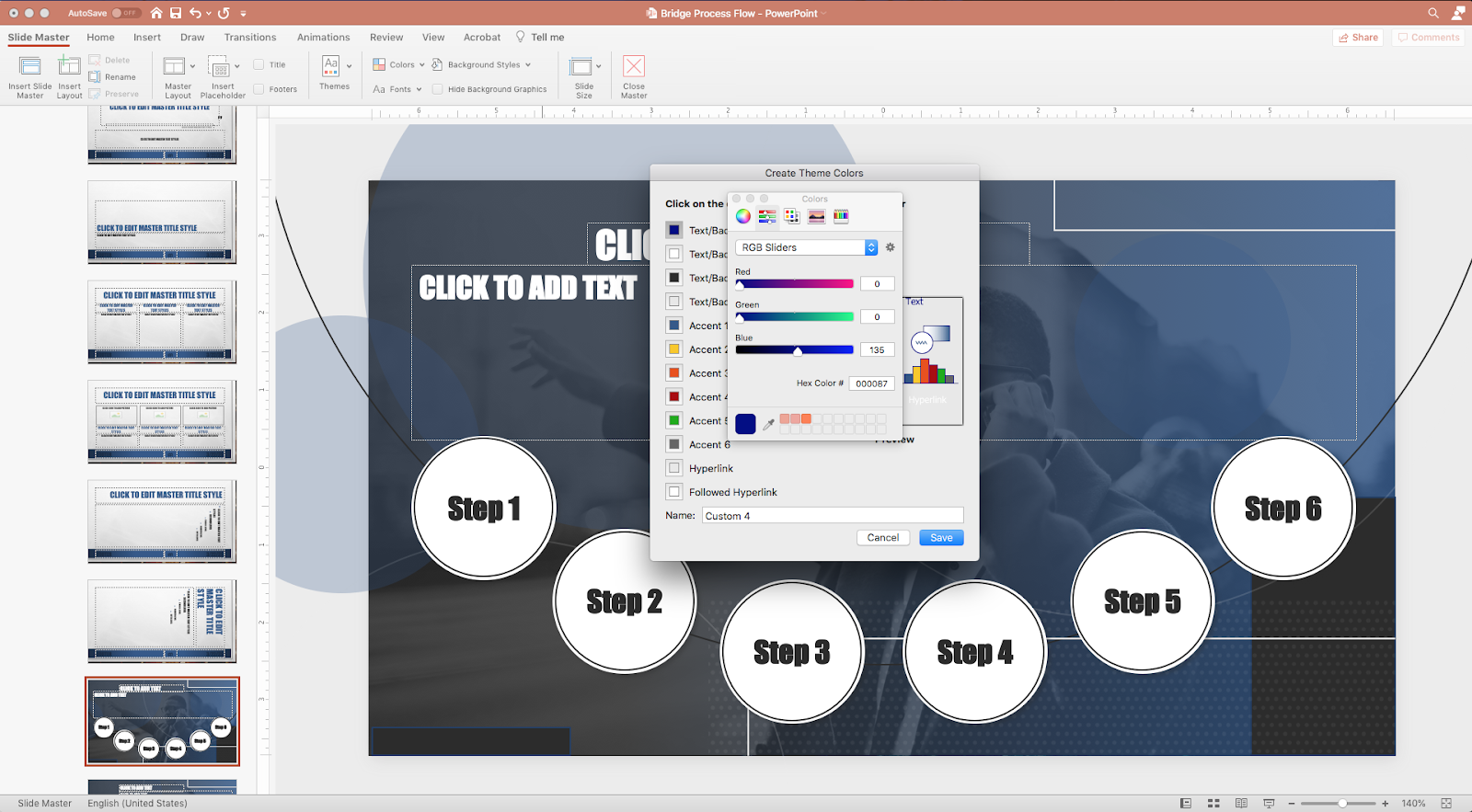This screenshot has width=1472, height=812.
Task: Open the RGB Sliders mode dropdown
Action: (807, 247)
